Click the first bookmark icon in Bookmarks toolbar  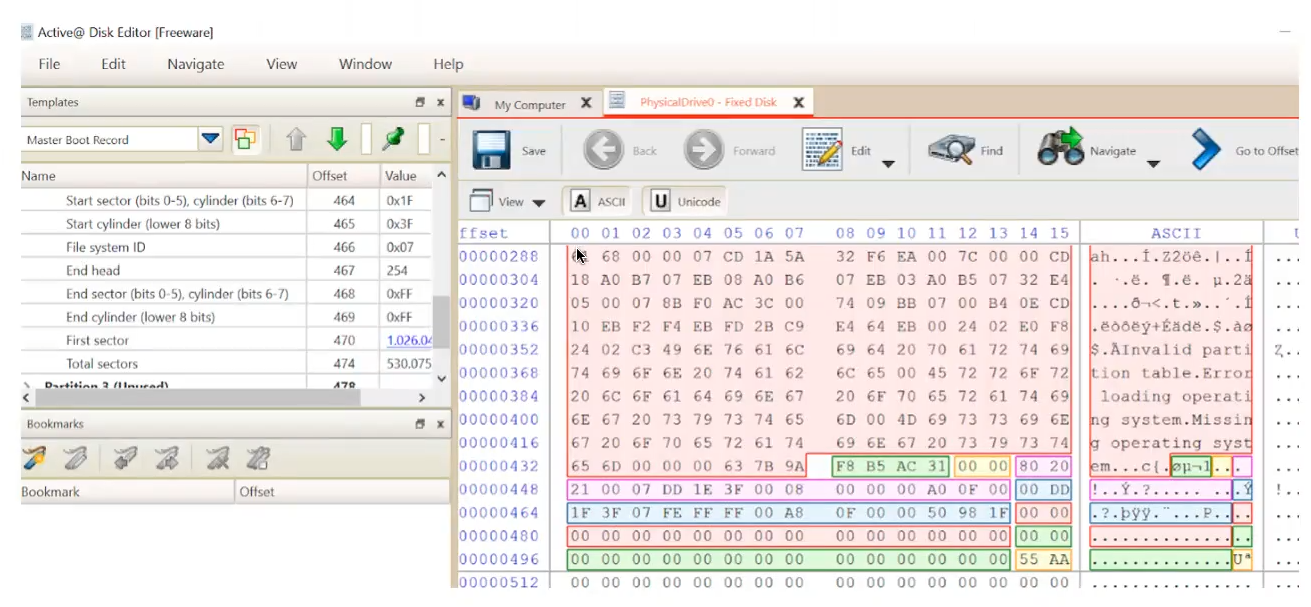coord(35,459)
